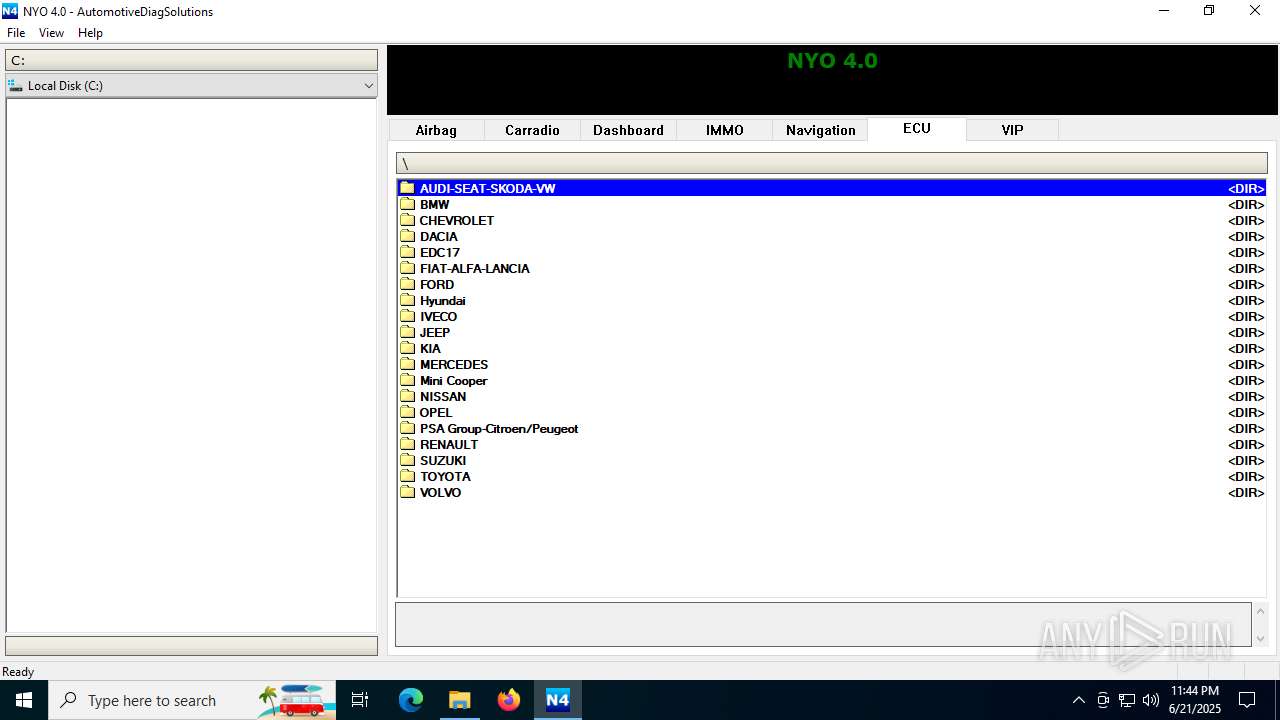Click the taskbar search box
The image size is (1280, 720).
click(x=192, y=700)
